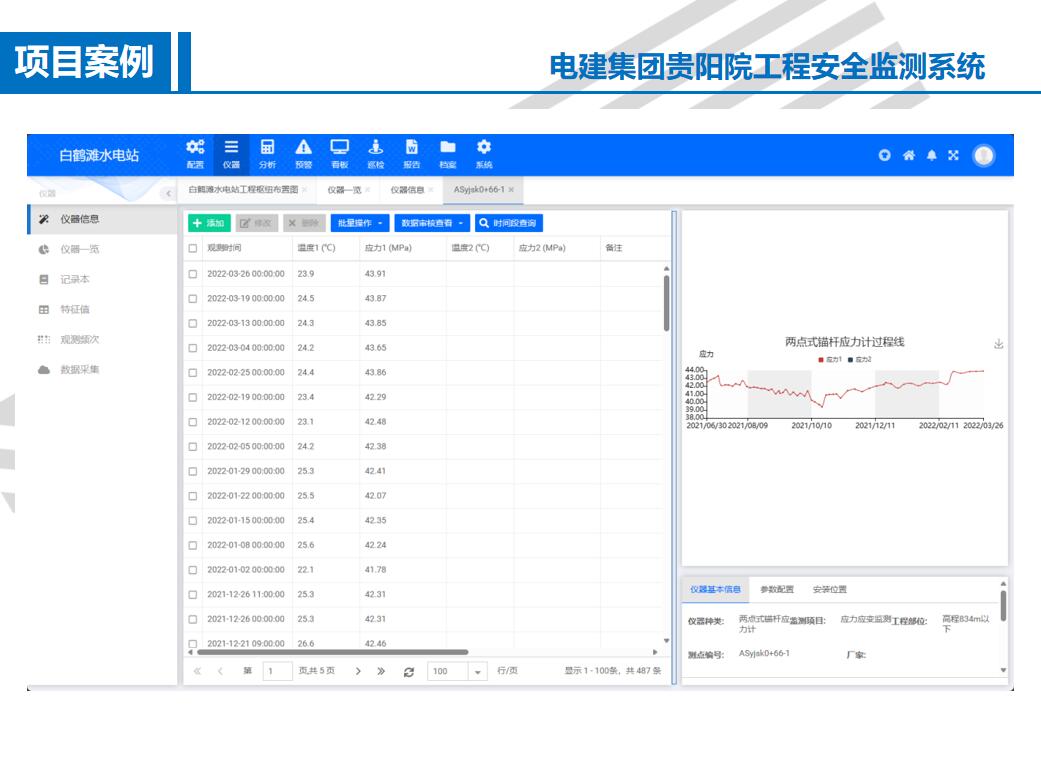Viewport: 1041px width, 777px height.
Task: Close the 白鹤滩水电站工程枢纽布置图 tab
Action: pos(305,190)
